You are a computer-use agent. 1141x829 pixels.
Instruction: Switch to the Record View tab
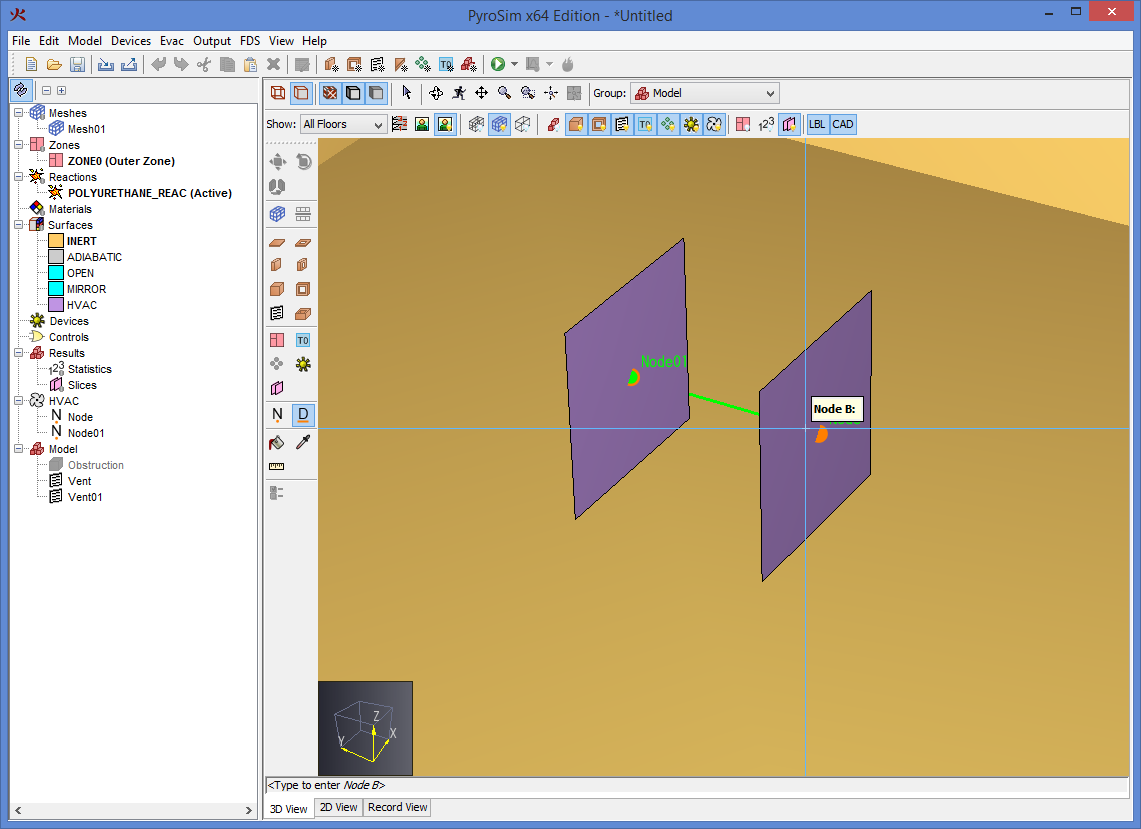397,807
